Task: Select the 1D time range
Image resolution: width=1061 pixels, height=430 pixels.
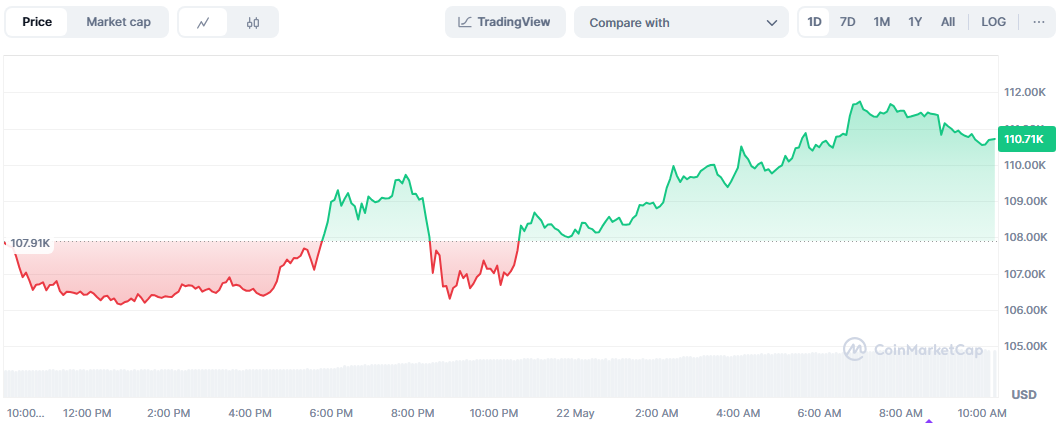Action: click(815, 22)
